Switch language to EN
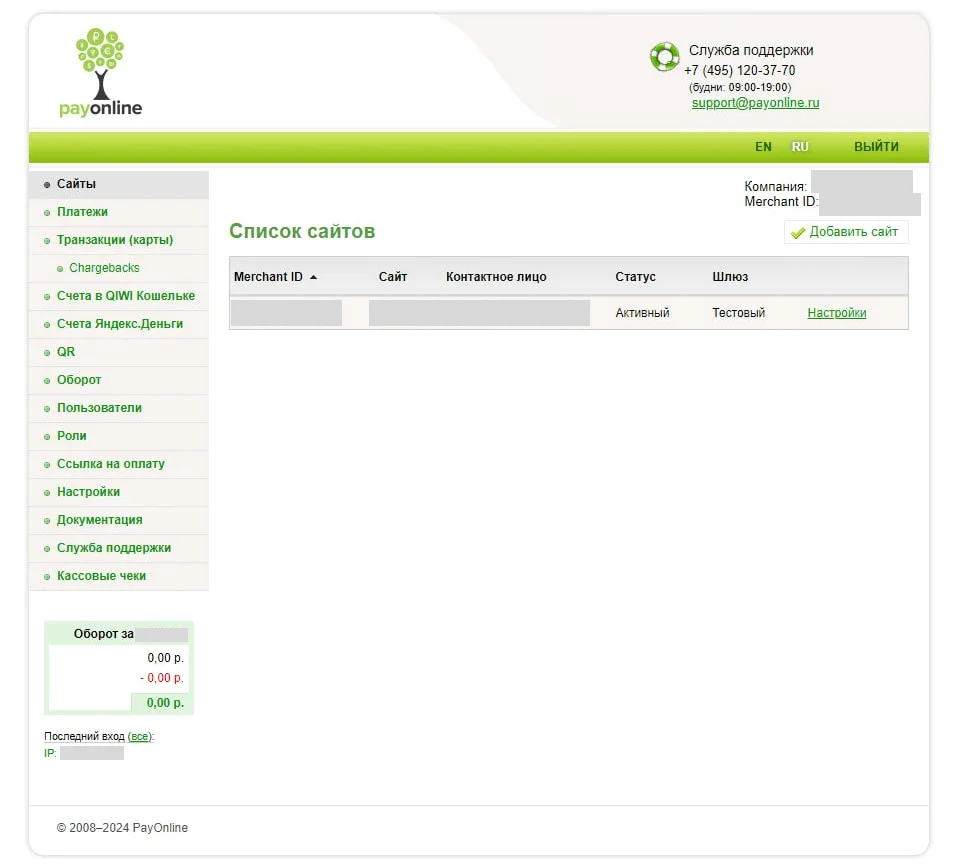This screenshot has height=868, width=955. [763, 147]
